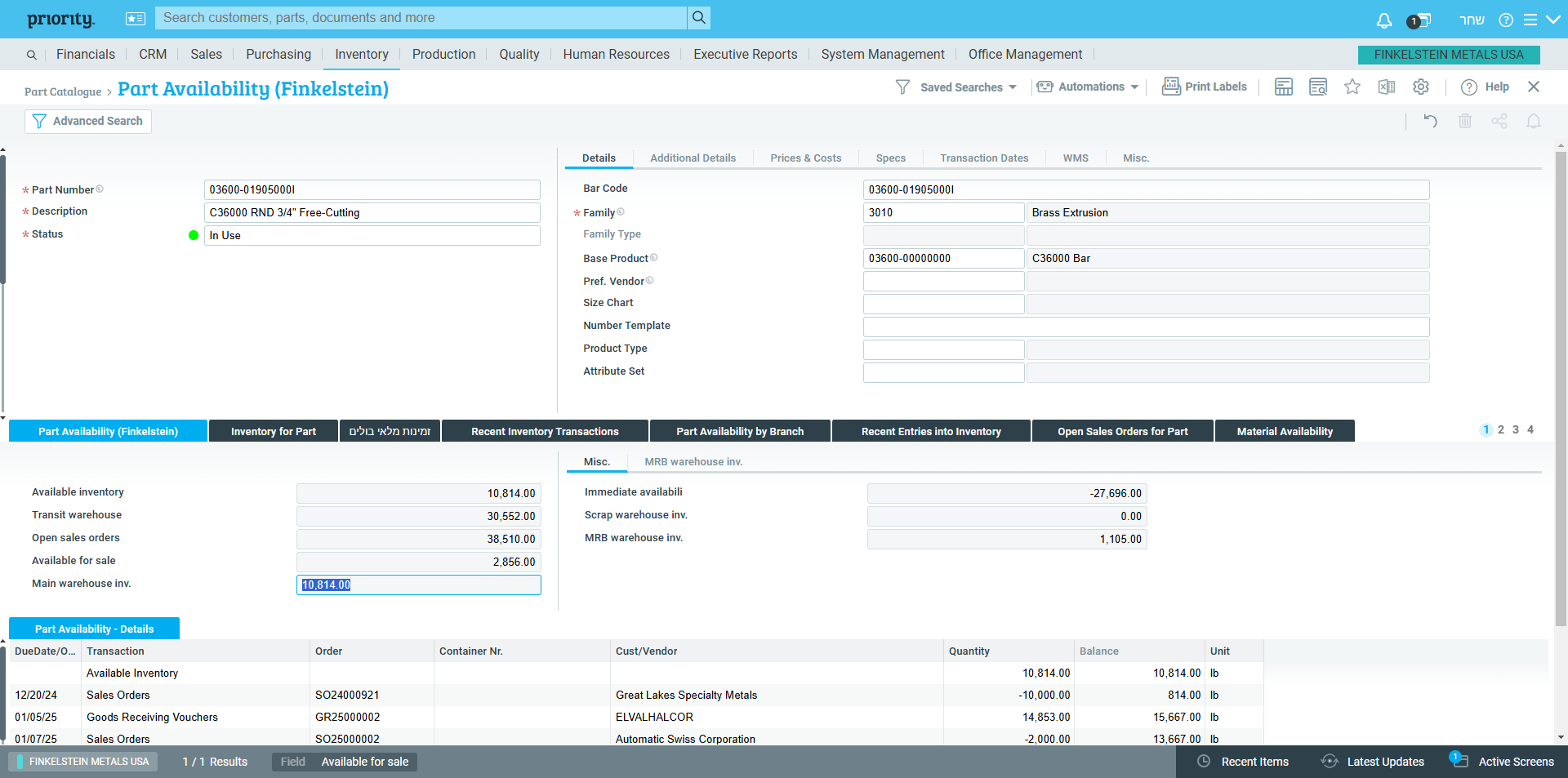The height and width of the screenshot is (778, 1568).
Task: Switch to Transaction Dates tab
Action: [984, 158]
